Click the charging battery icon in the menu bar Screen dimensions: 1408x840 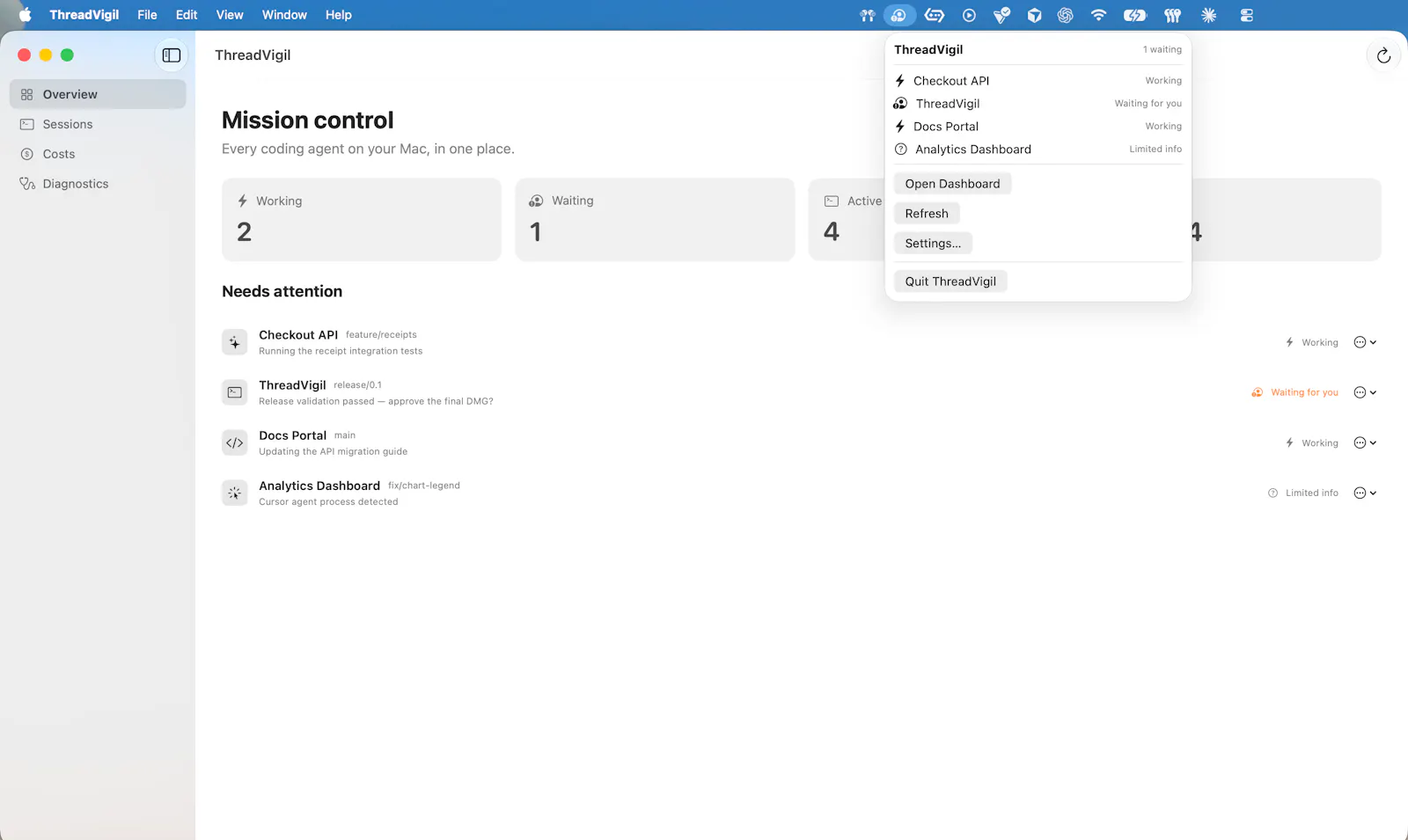(1135, 15)
